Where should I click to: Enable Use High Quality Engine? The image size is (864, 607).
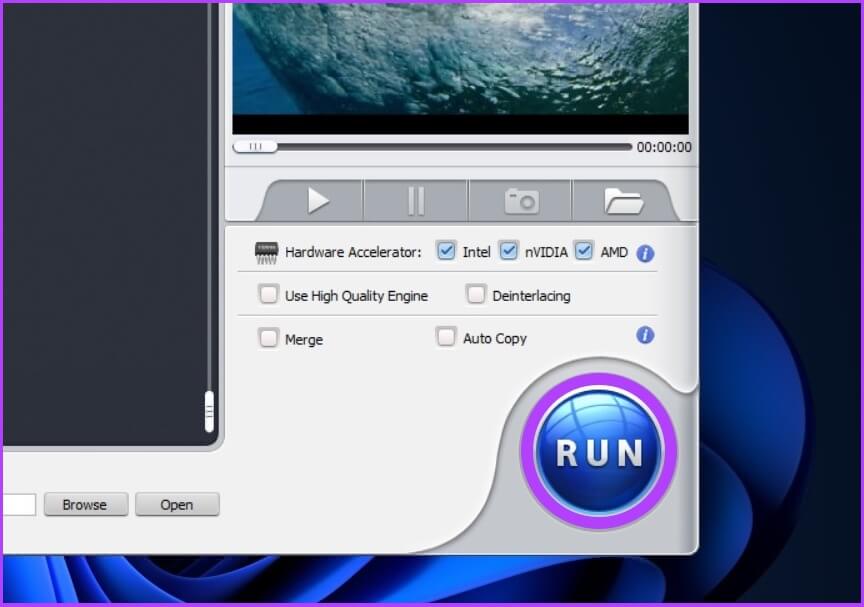(268, 294)
